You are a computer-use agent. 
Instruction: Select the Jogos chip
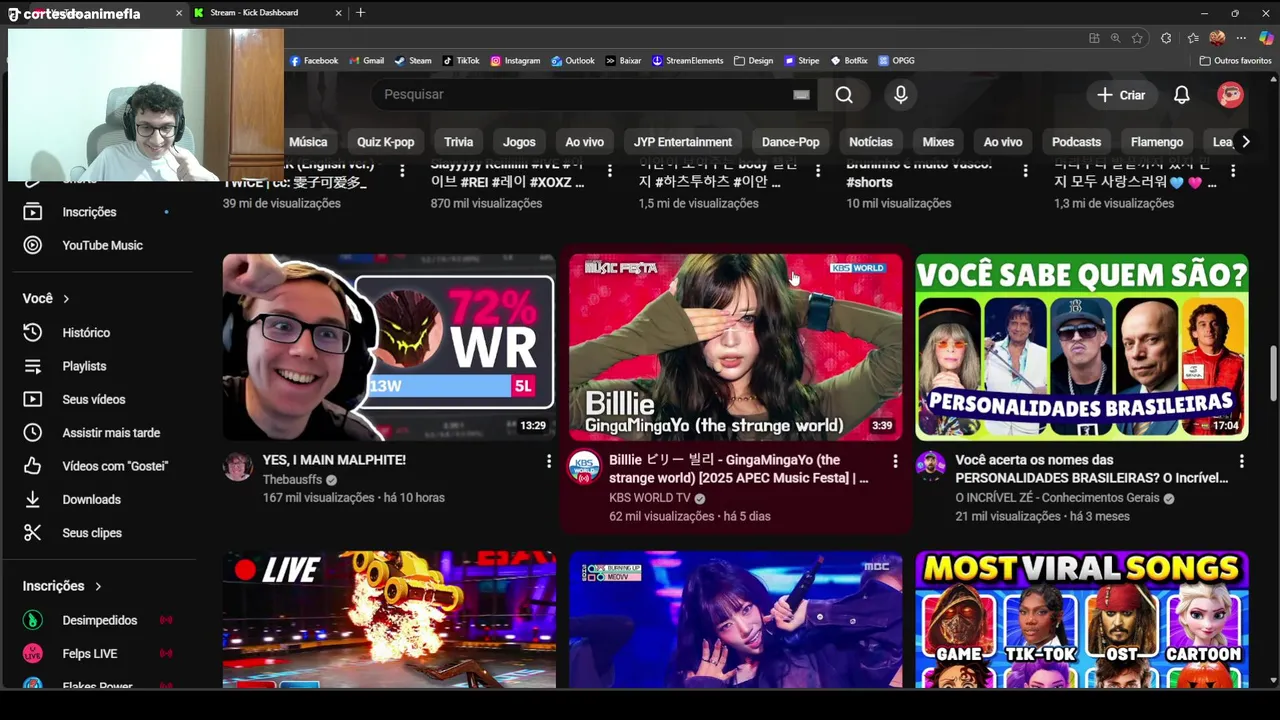519,142
